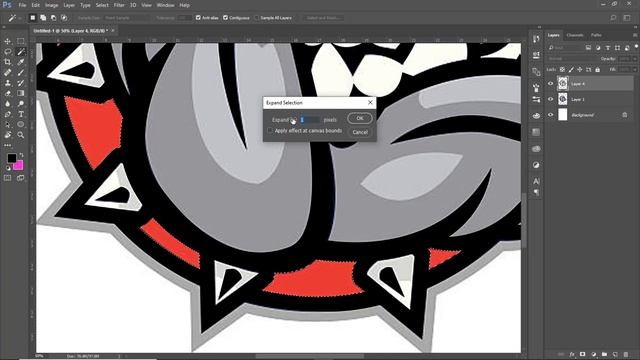Select the Clone Stamp tool
The width and height of the screenshot is (640, 360).
[x=7, y=83]
